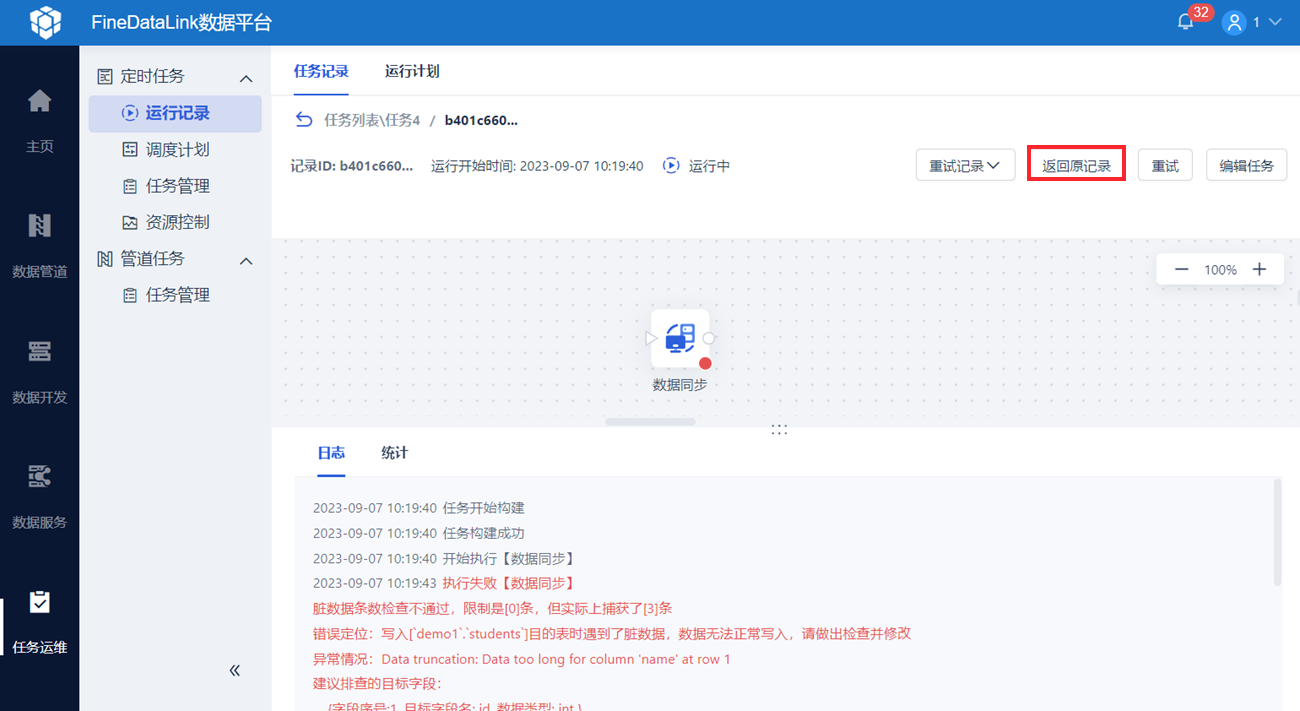Zoom out the canvas with minus

tap(1181, 269)
